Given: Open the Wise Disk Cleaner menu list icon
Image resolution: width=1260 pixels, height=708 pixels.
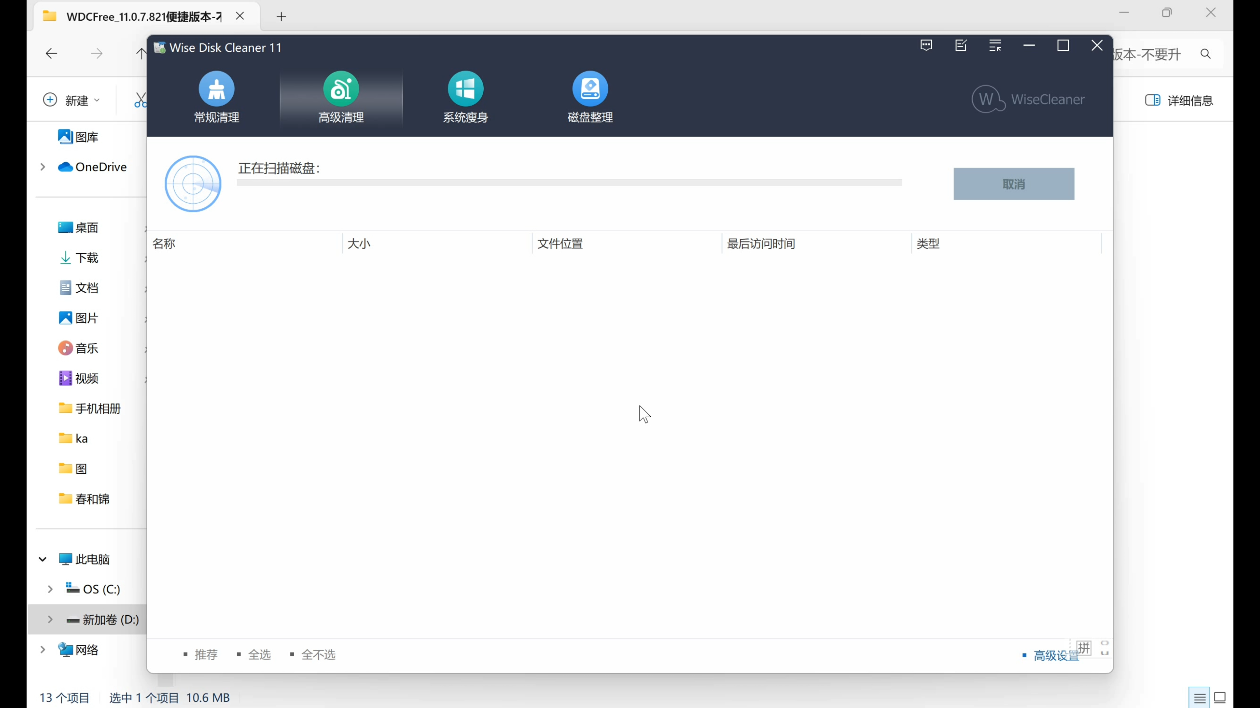Looking at the screenshot, I should point(995,46).
